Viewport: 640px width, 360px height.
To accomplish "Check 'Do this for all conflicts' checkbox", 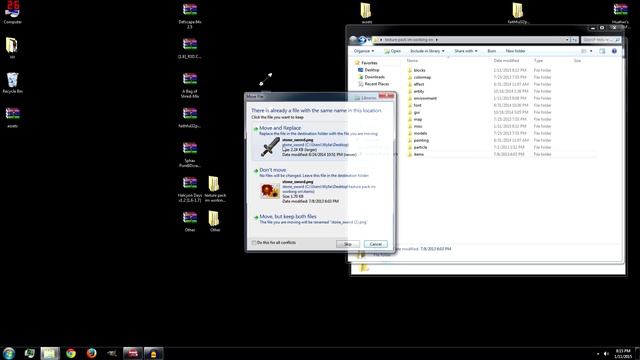I will (254, 242).
